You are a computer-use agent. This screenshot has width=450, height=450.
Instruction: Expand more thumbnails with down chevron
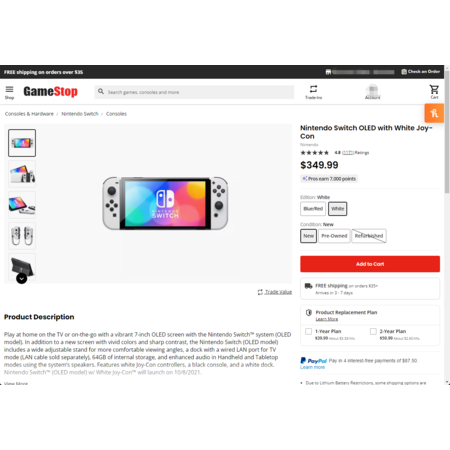click(x=22, y=278)
